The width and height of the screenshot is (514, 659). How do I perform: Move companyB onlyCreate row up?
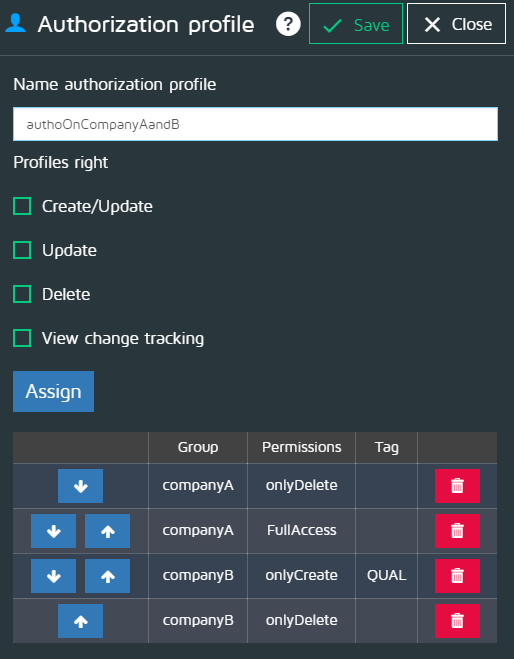[x=107, y=576]
